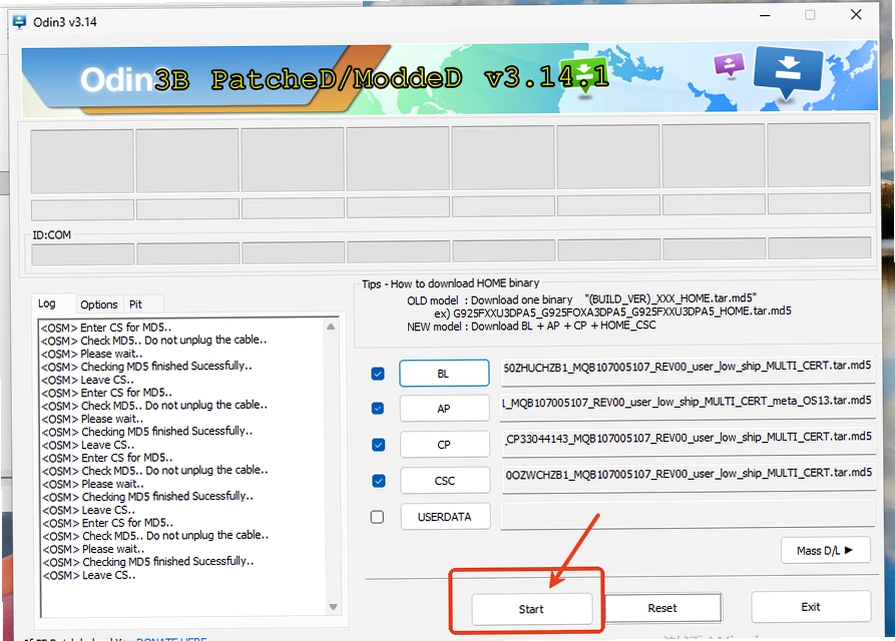Uncheck the AP file checkbox

point(377,409)
